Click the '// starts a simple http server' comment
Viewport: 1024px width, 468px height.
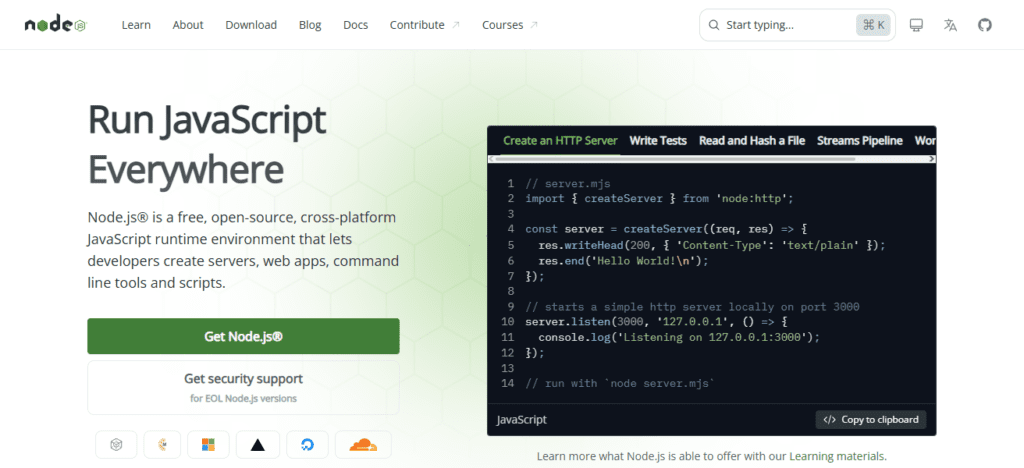692,307
